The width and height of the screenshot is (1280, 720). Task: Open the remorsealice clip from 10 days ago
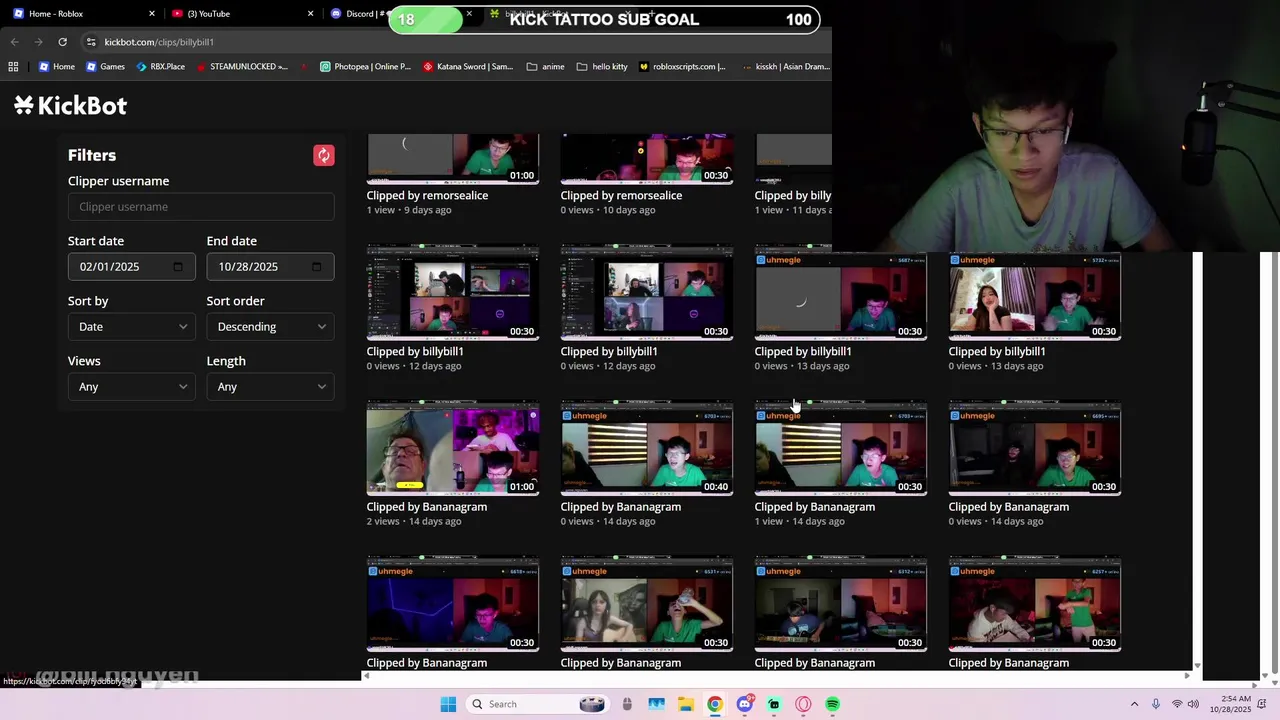pyautogui.click(x=647, y=159)
